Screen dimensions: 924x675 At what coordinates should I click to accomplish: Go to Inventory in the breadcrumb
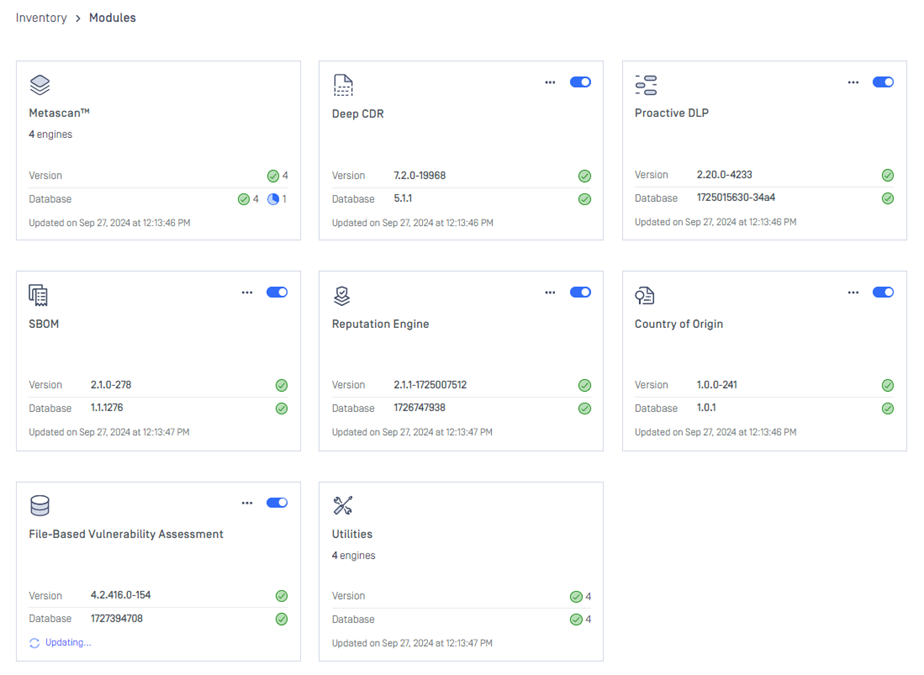click(x=41, y=18)
